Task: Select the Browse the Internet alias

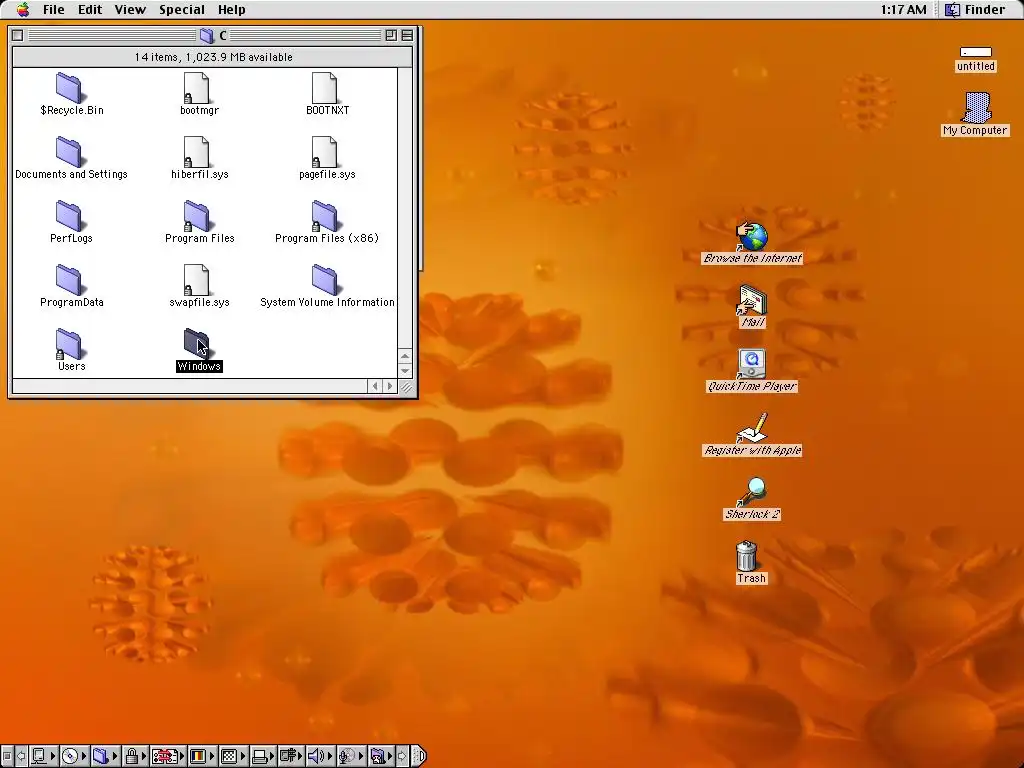Action: (x=752, y=242)
